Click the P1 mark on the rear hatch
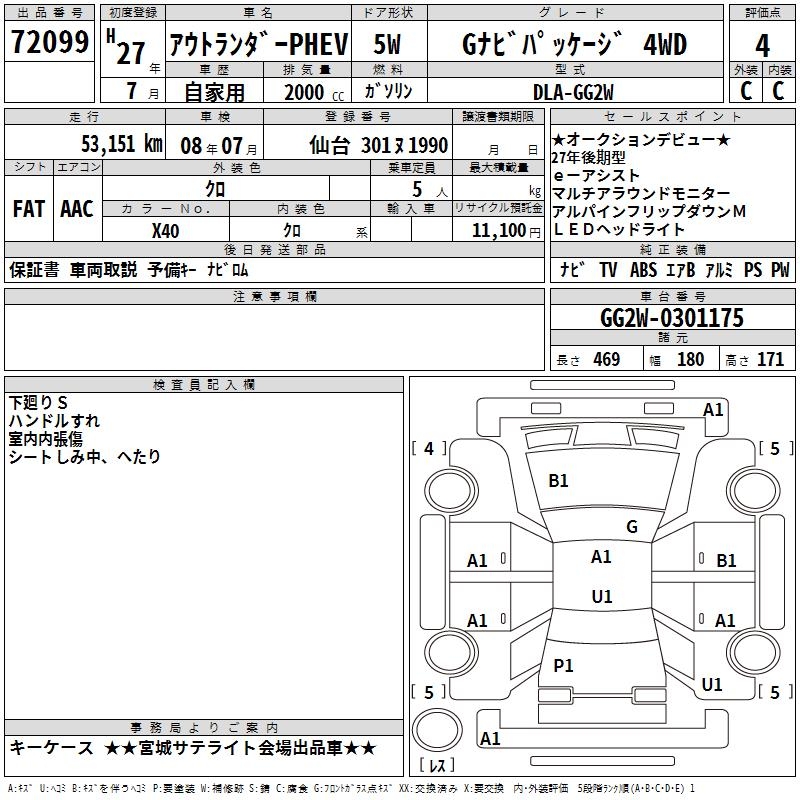Viewport: 800px width, 800px height. pyautogui.click(x=564, y=666)
